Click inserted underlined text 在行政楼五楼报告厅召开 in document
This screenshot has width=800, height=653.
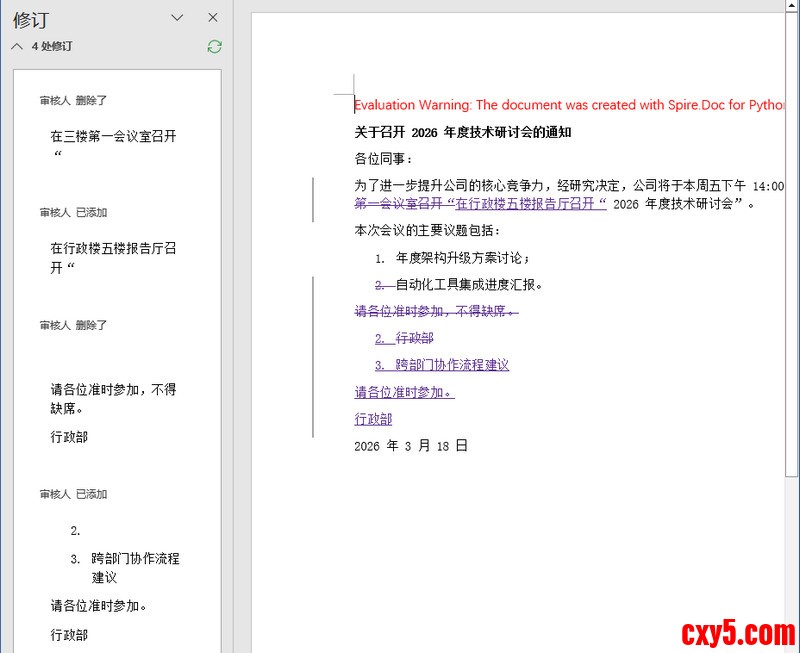tap(530, 204)
